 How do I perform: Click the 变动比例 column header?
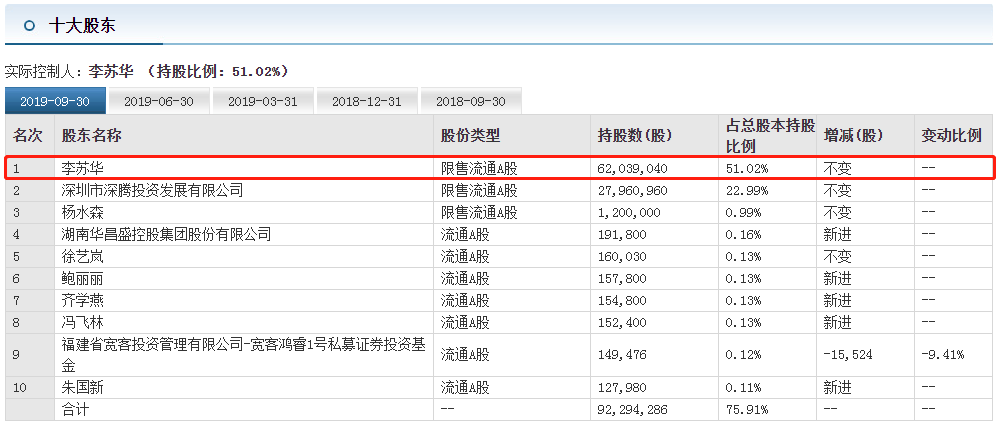[x=951, y=135]
